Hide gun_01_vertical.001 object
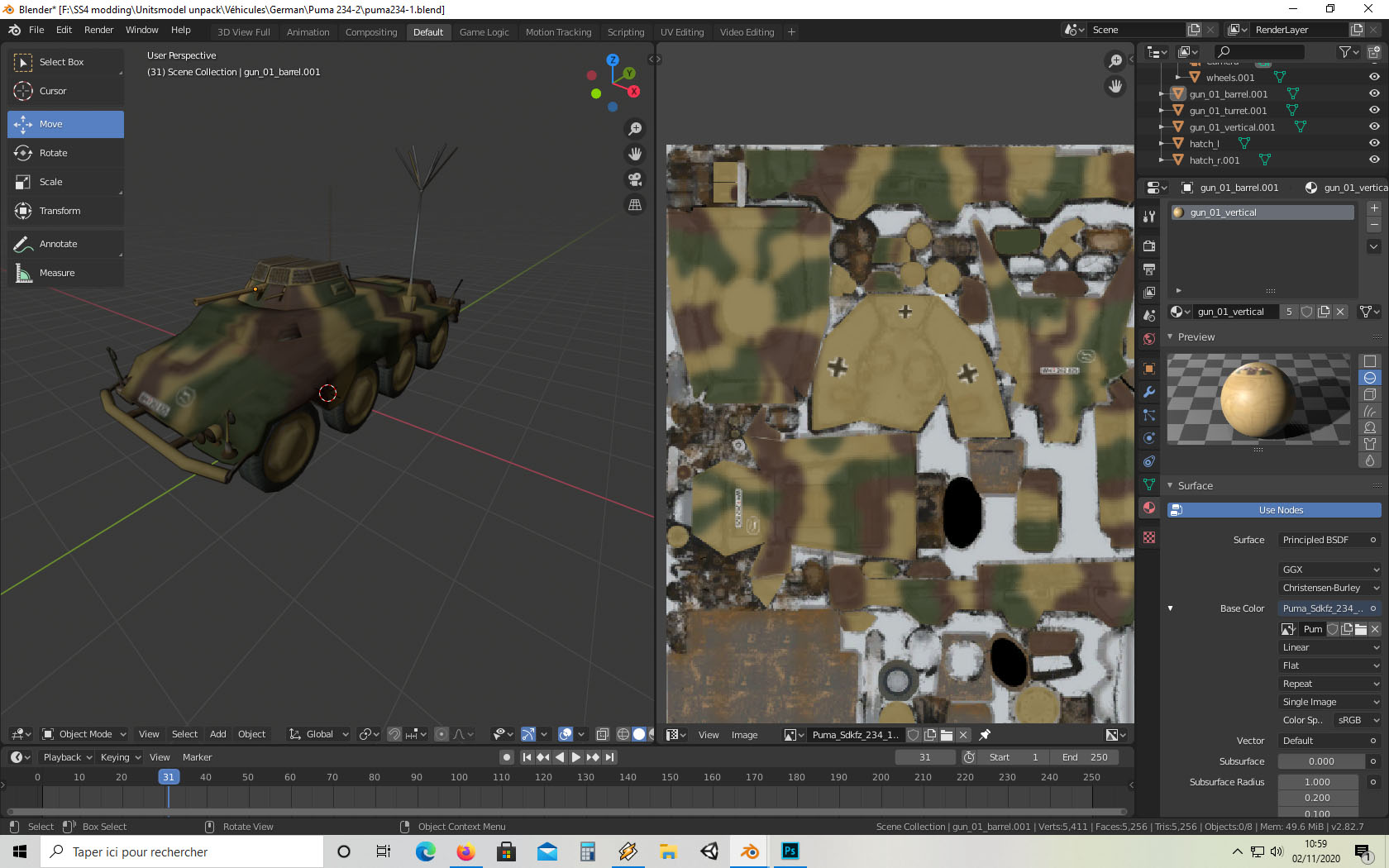 click(1374, 126)
